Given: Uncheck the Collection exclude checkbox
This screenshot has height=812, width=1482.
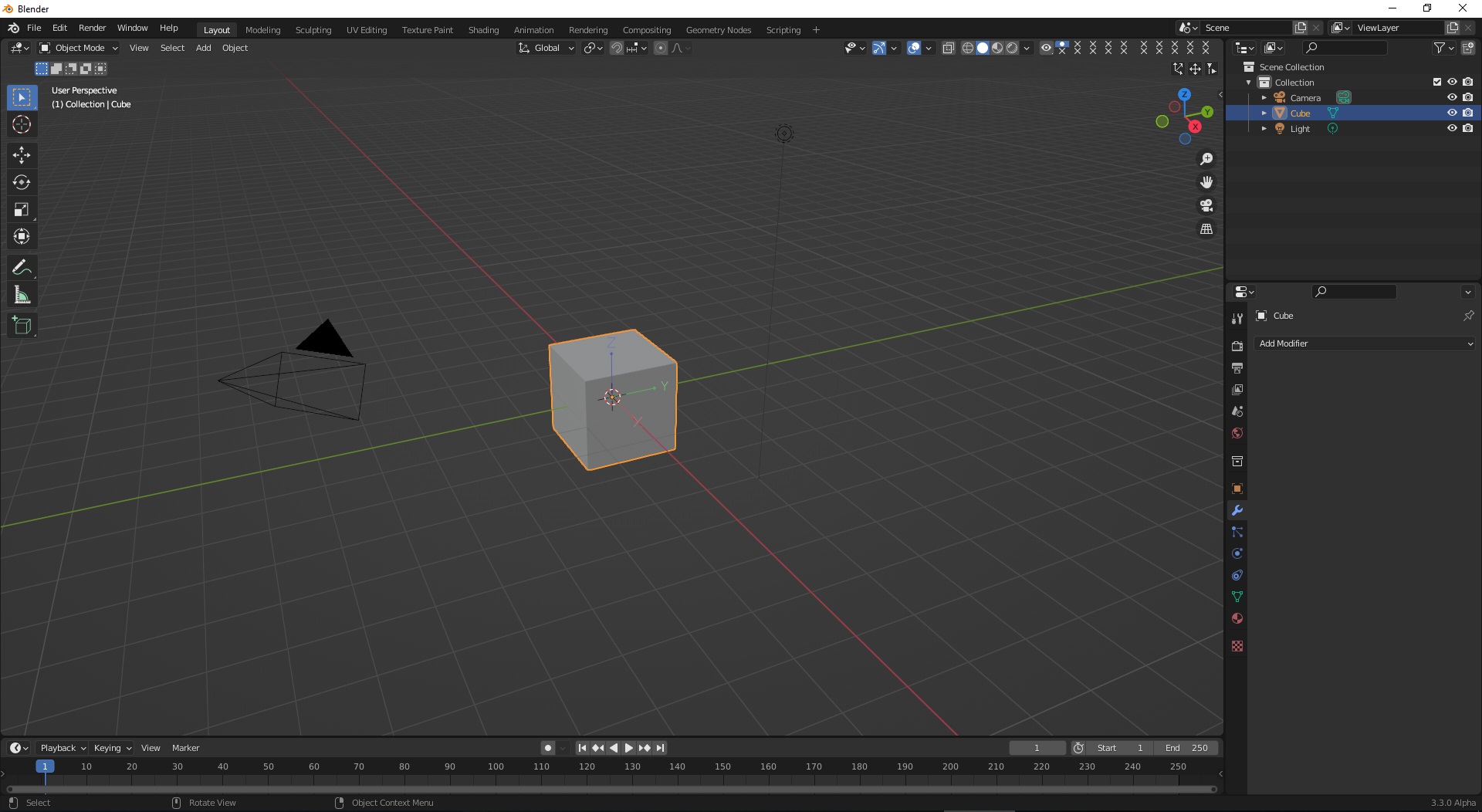Looking at the screenshot, I should 1437,82.
